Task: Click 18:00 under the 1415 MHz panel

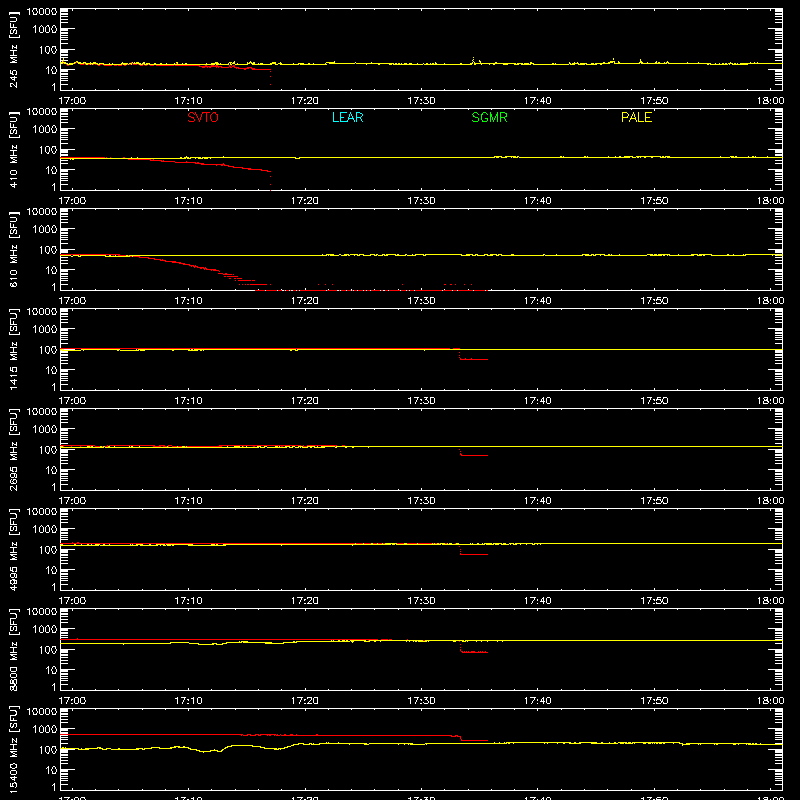Action: [770, 401]
